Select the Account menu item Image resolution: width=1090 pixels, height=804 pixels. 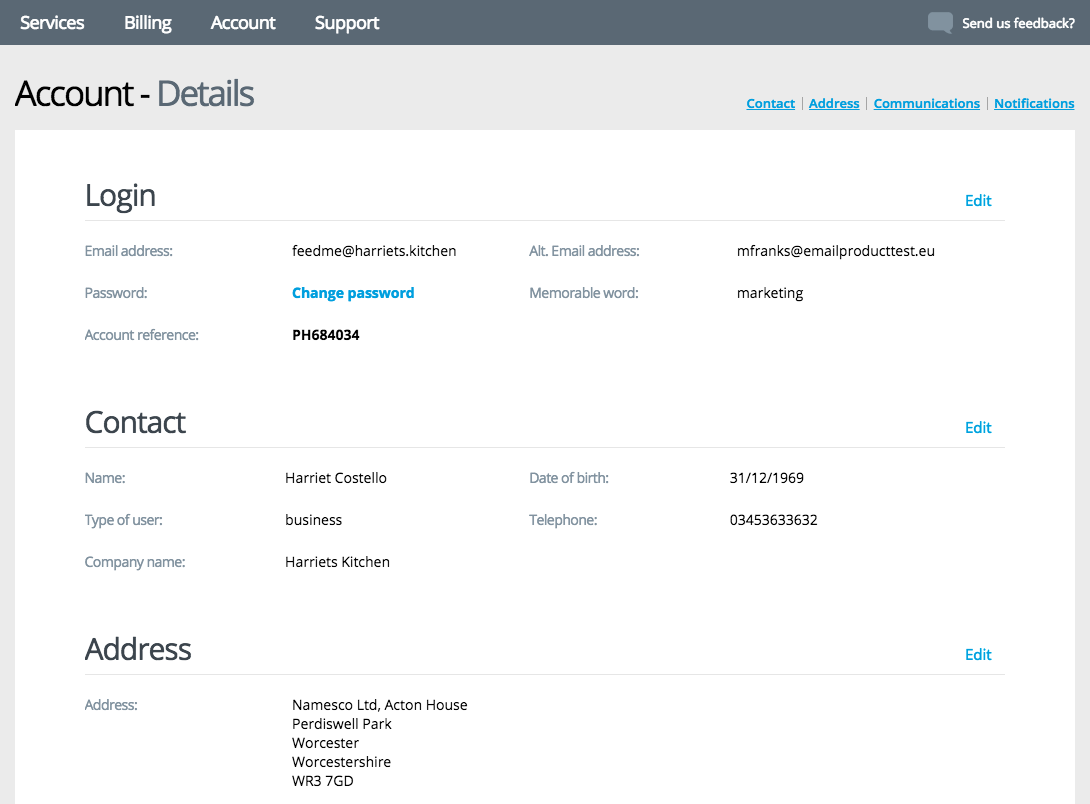point(243,23)
